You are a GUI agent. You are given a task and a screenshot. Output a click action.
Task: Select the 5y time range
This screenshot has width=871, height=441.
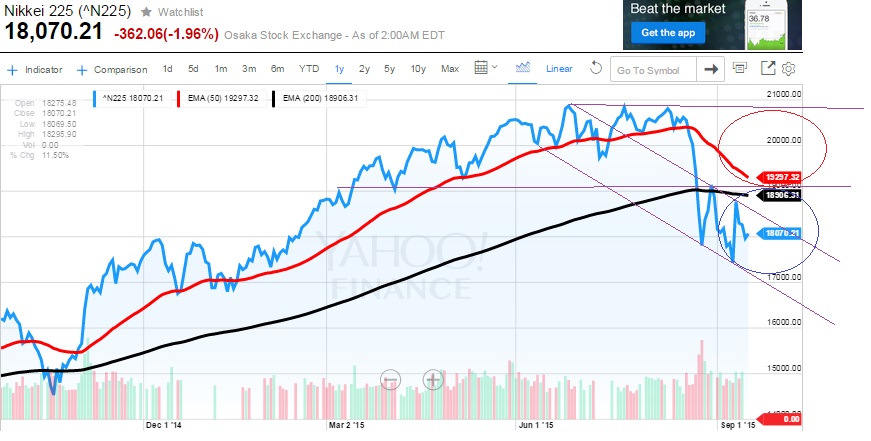pyautogui.click(x=391, y=69)
